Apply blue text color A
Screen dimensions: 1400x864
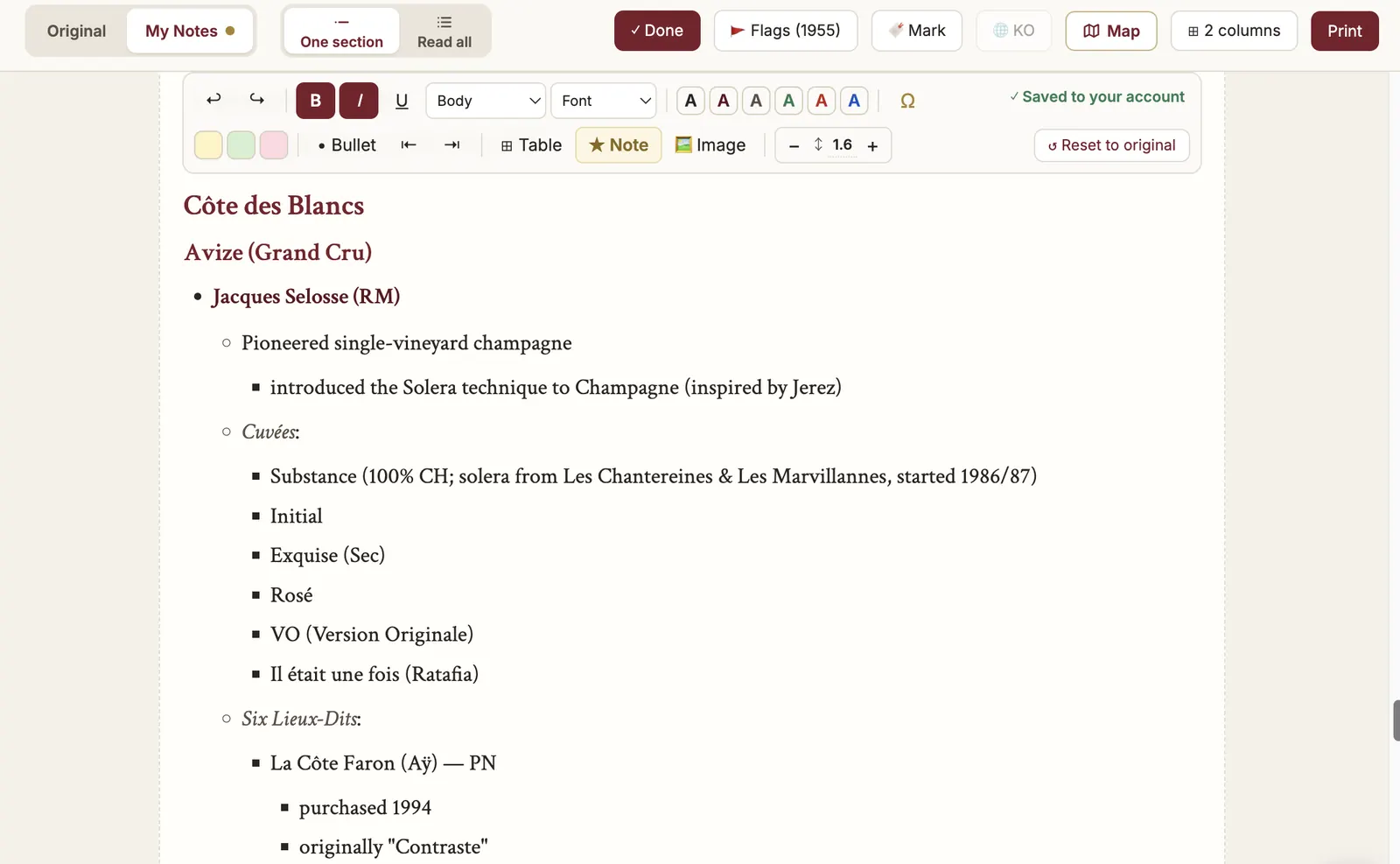tap(854, 101)
